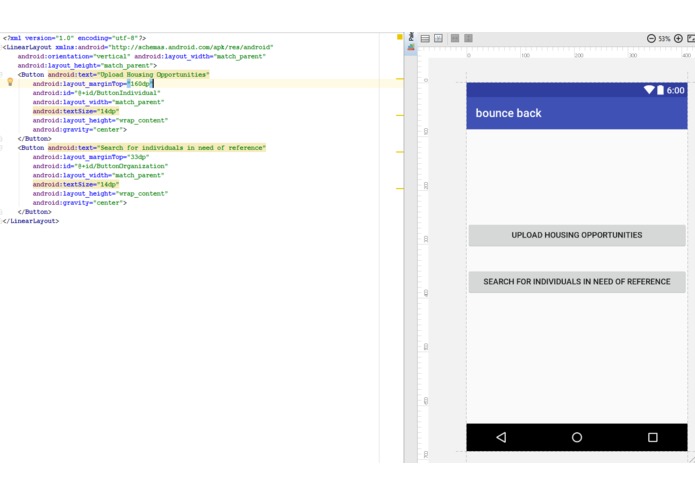Click the @+id/ButtonOrganization id line
The height and width of the screenshot is (494, 695).
pos(100,166)
